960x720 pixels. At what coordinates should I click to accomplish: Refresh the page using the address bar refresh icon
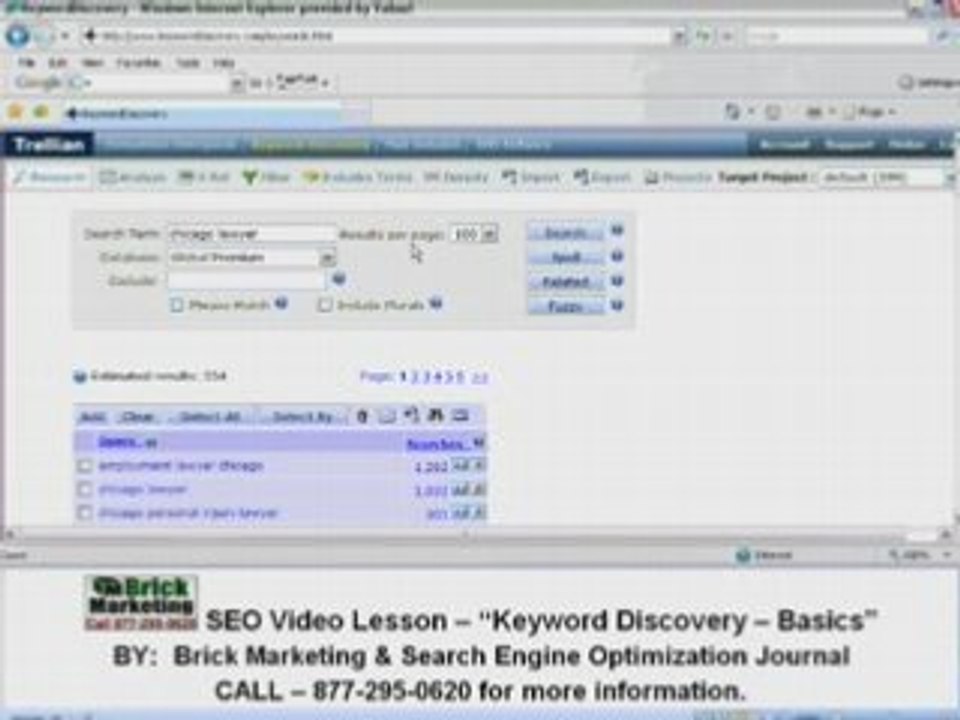coord(702,36)
